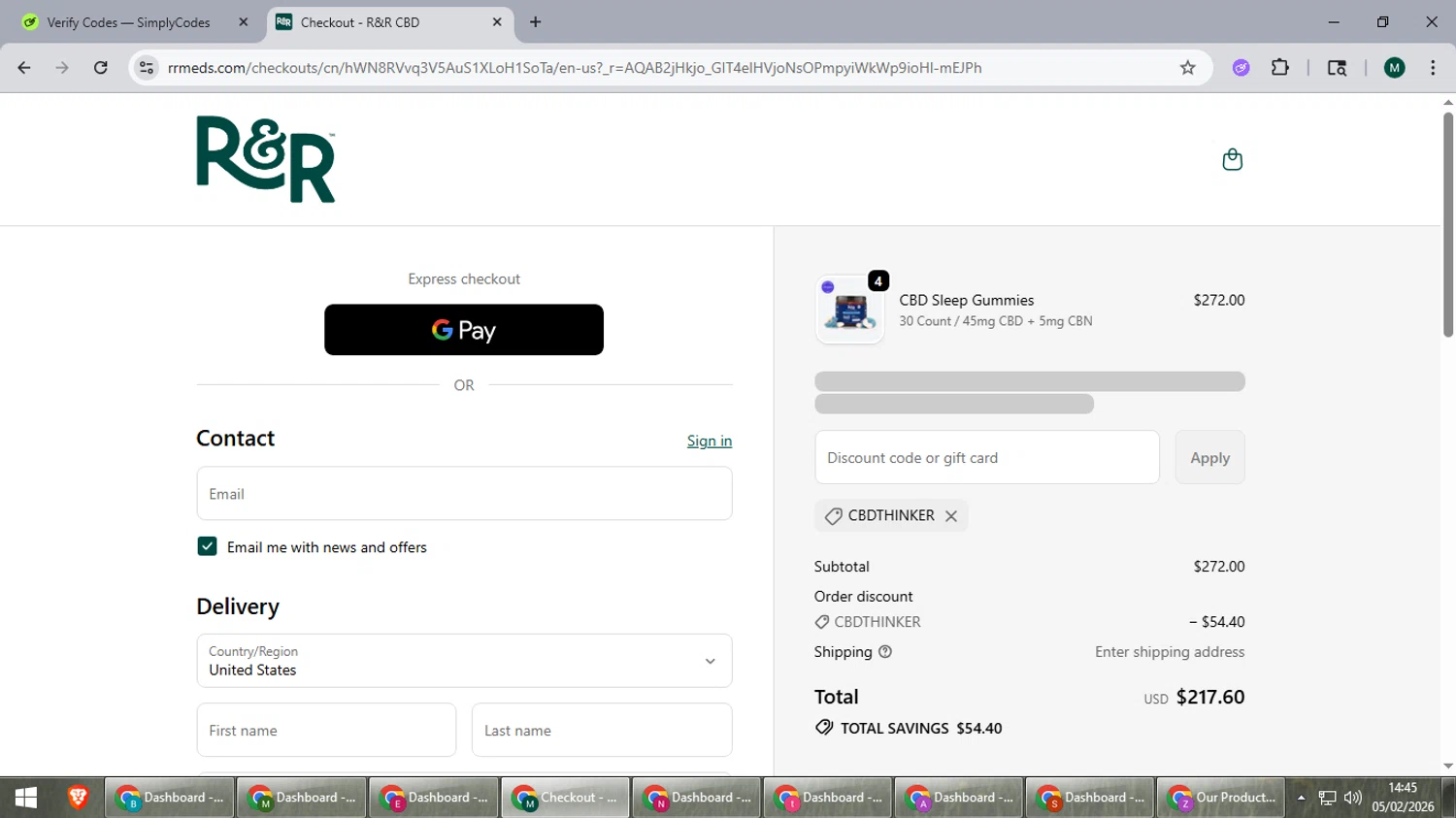
Task: Click the browser back arrow
Action: point(24,68)
